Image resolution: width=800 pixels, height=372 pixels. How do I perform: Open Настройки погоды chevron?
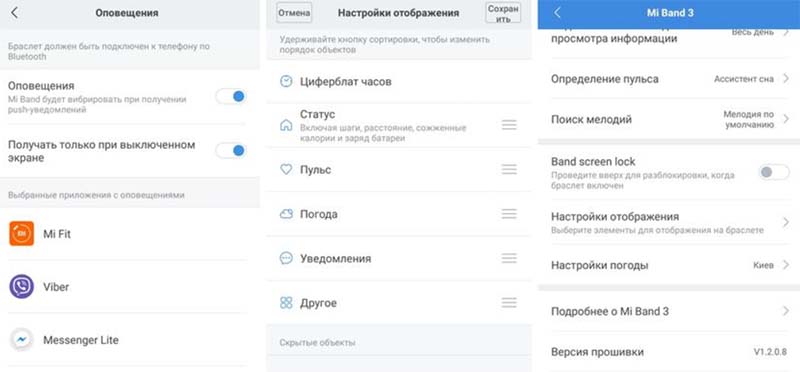click(786, 265)
